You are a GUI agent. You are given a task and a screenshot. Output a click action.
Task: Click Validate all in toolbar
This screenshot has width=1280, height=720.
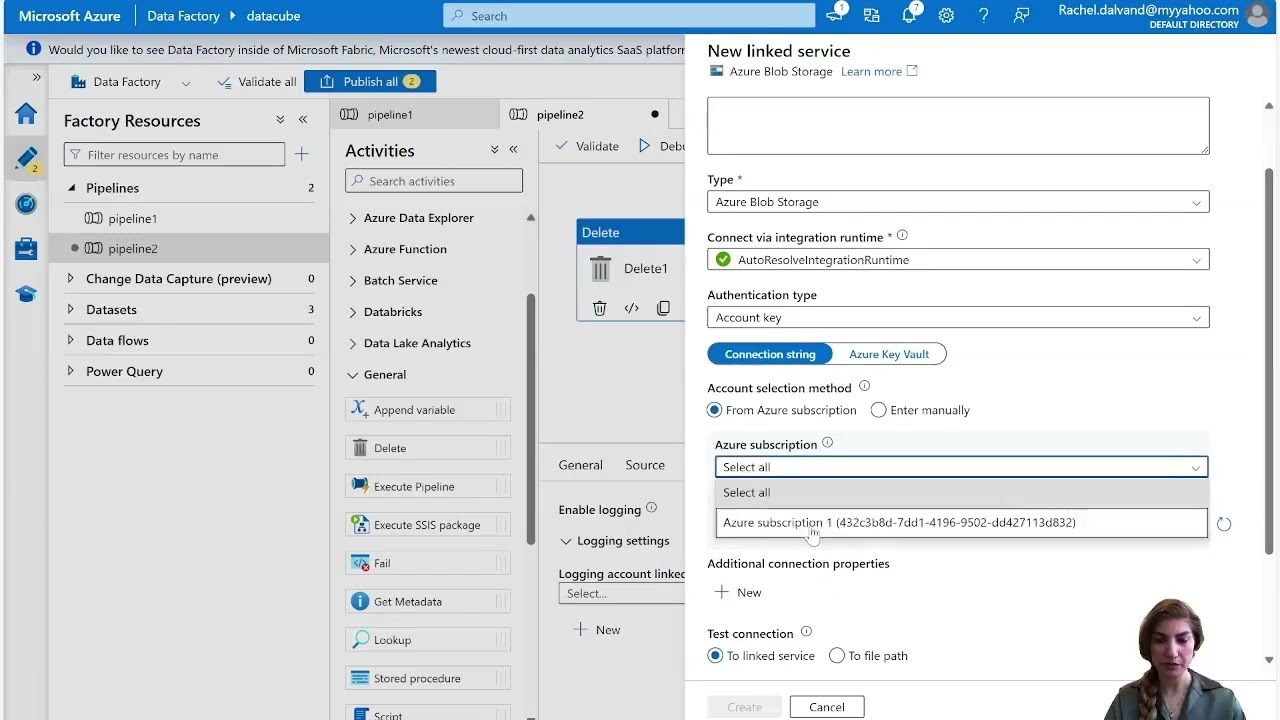point(256,82)
